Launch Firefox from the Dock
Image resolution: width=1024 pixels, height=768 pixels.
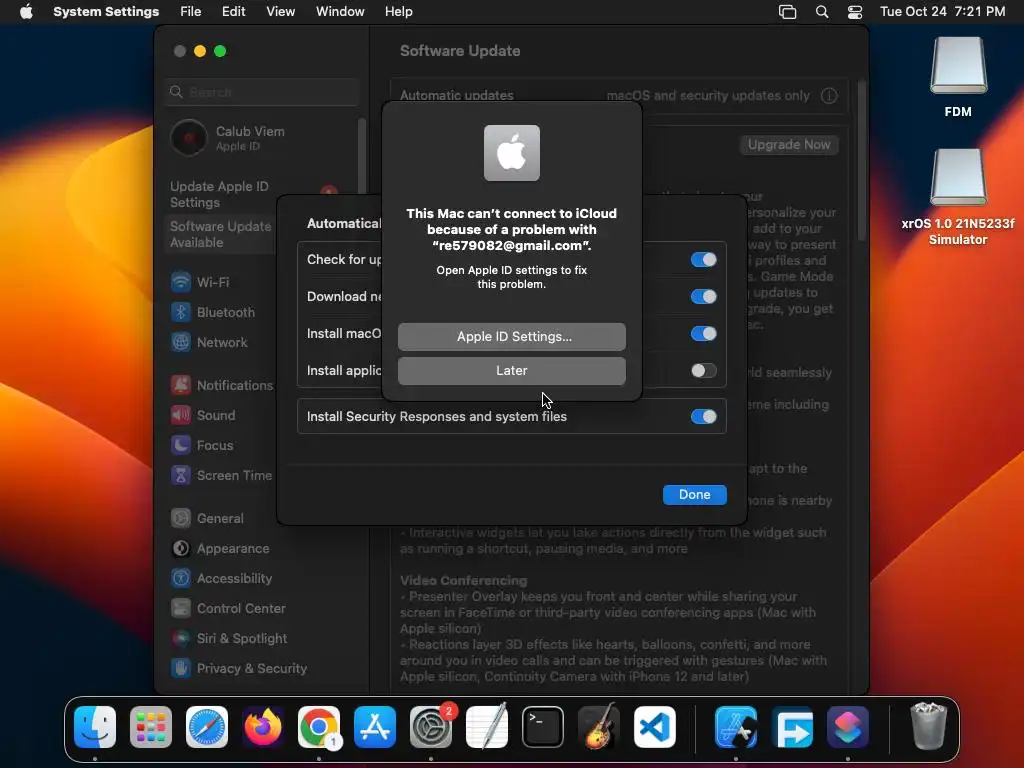263,727
